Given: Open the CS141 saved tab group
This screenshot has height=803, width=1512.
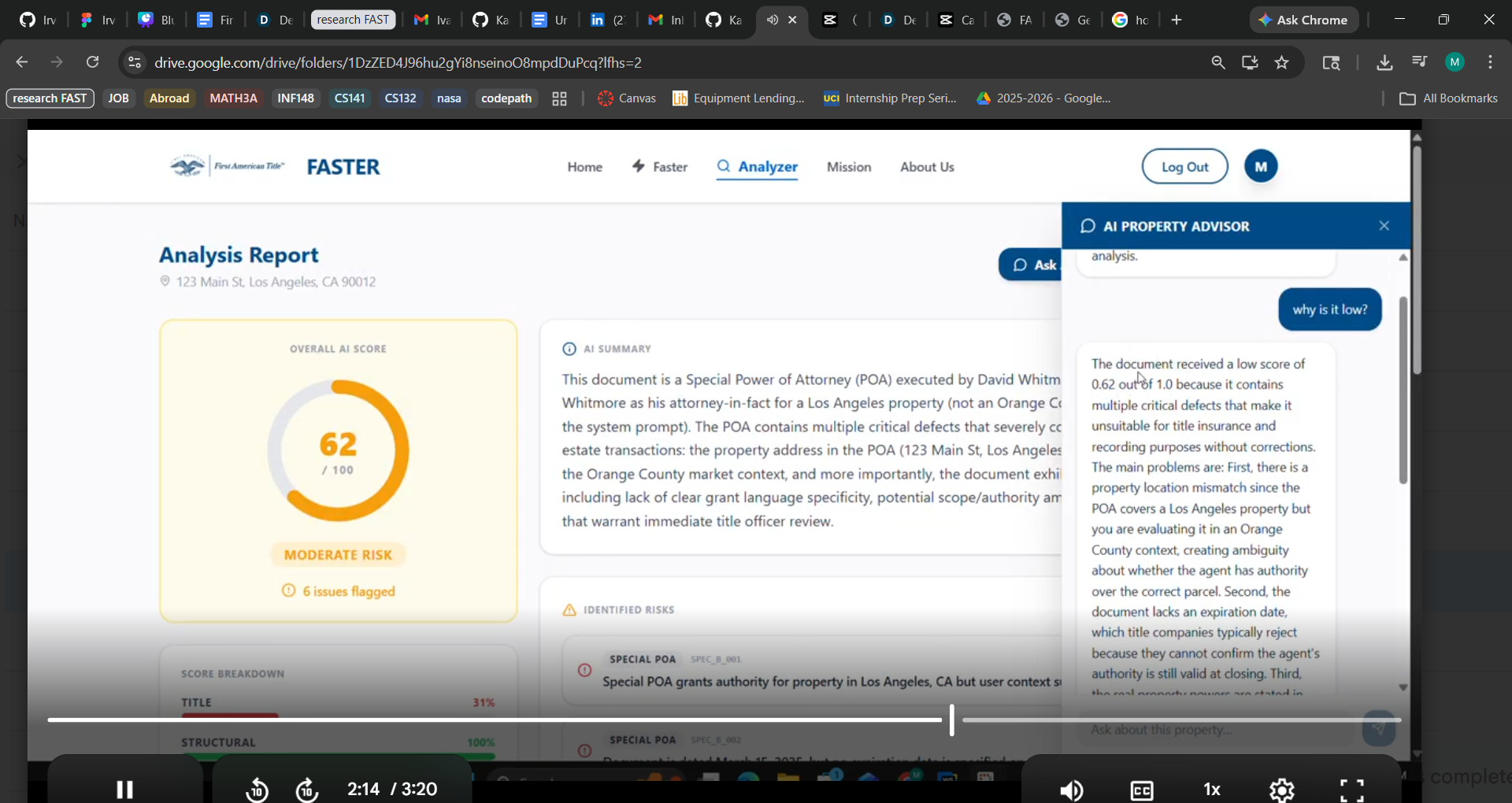Looking at the screenshot, I should 350,98.
